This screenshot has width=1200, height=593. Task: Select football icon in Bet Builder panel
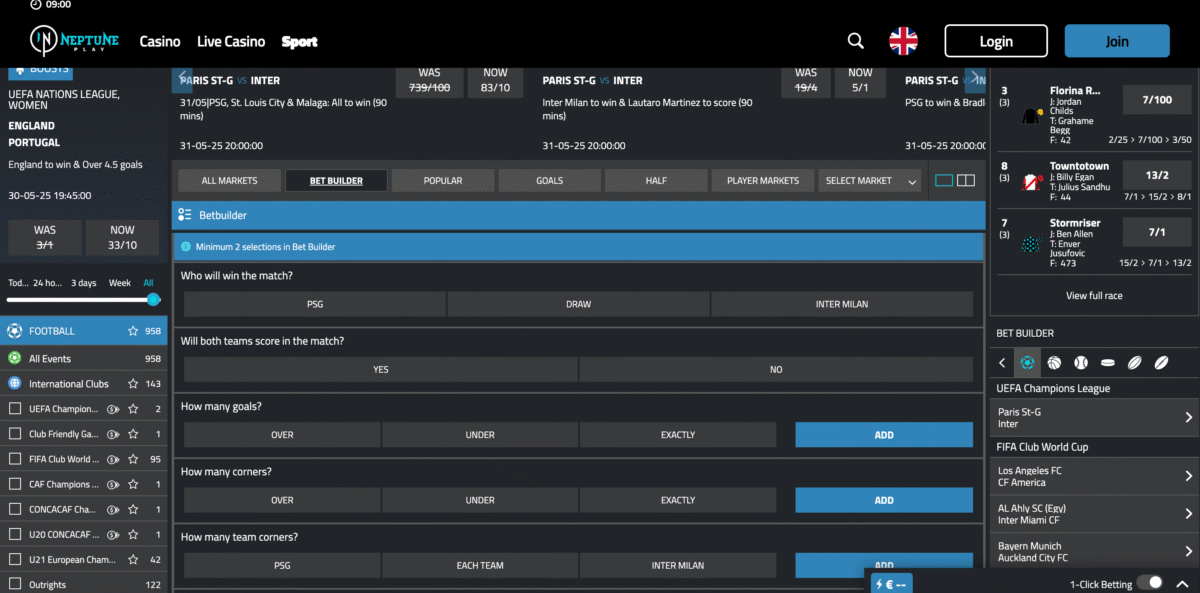click(x=1027, y=363)
